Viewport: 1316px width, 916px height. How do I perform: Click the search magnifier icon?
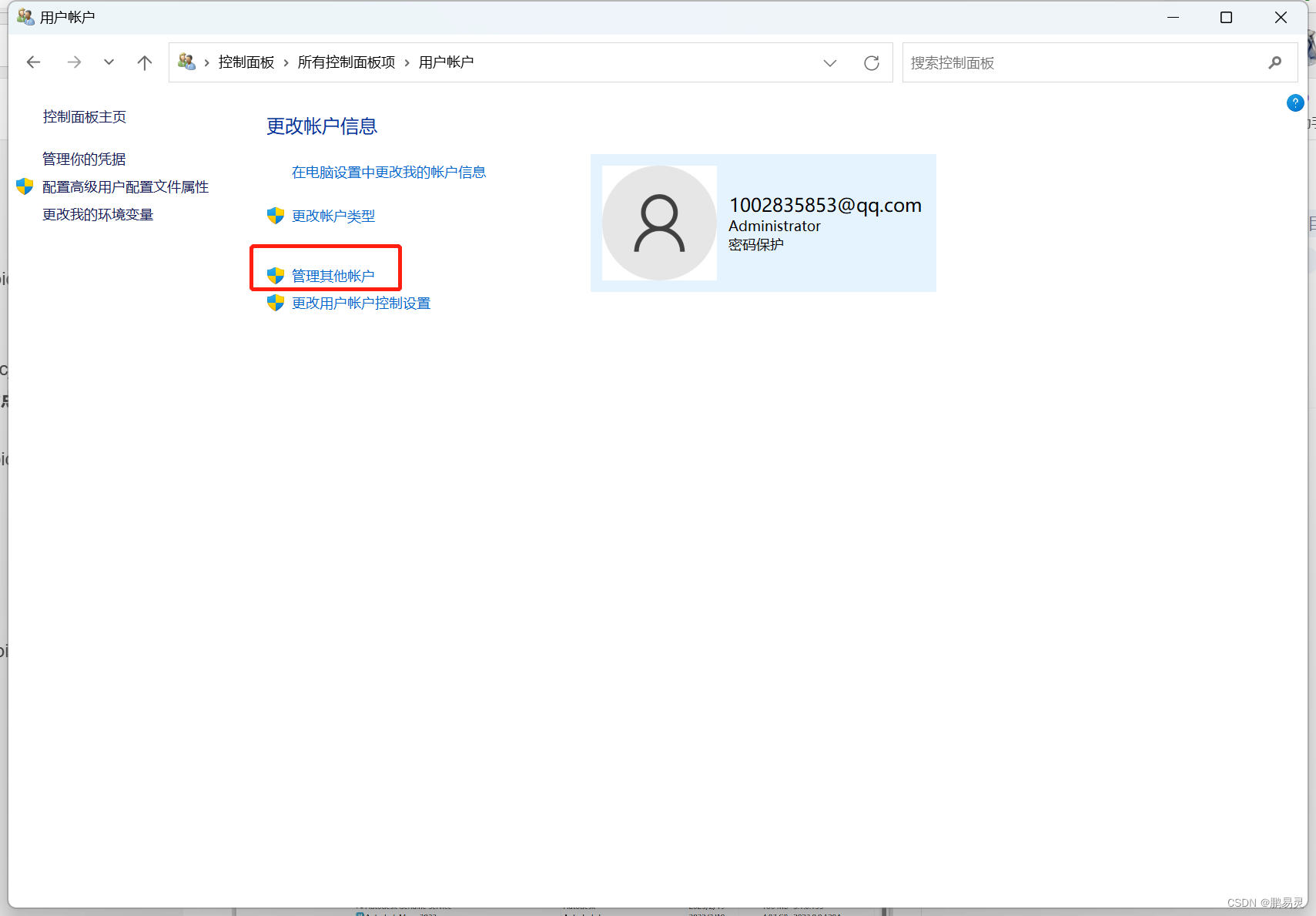click(x=1275, y=62)
